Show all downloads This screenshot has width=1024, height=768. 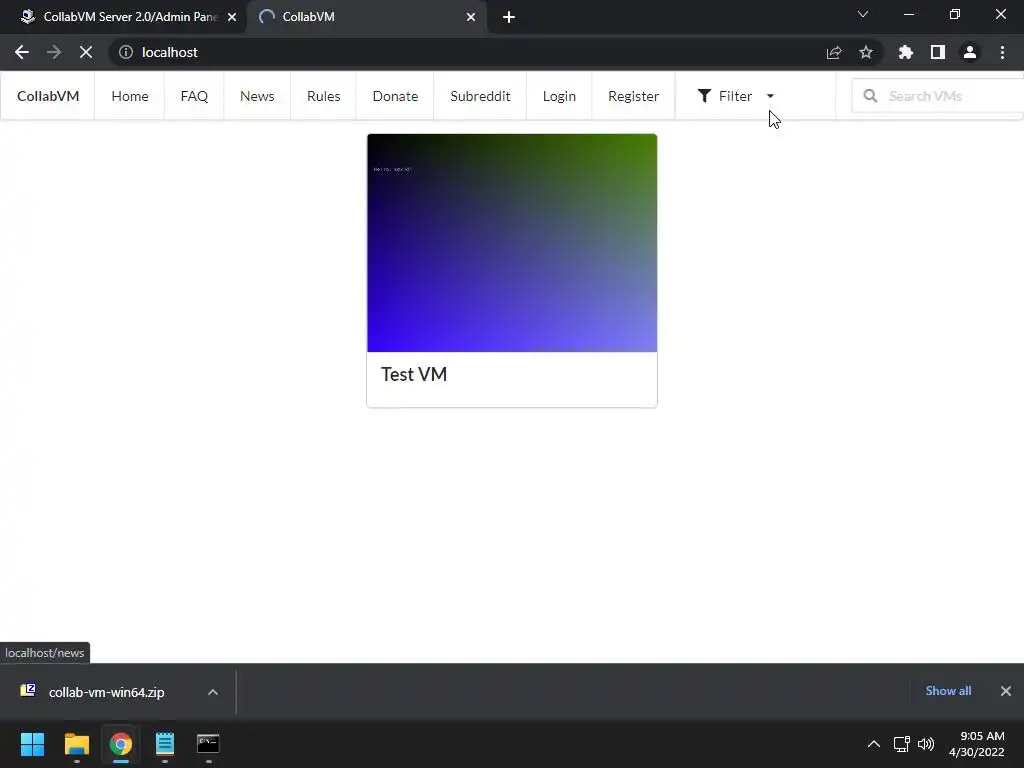click(x=948, y=691)
